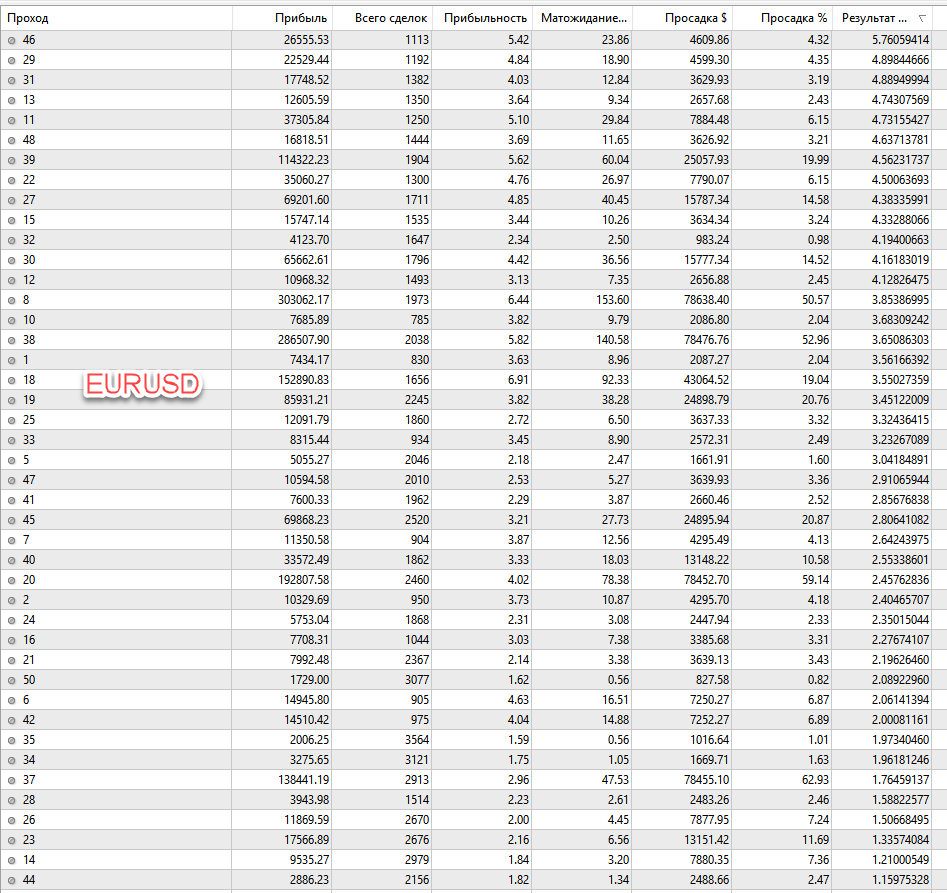Screen dimensions: 947x893
Task: Click the pass icon for row 29
Action: pos(11,60)
